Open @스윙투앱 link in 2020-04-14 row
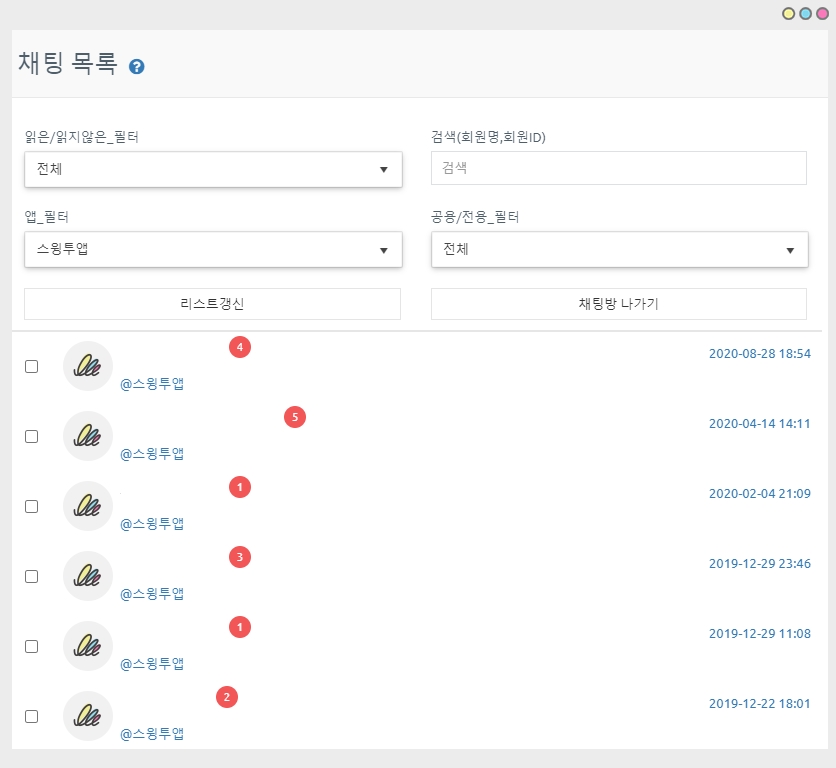 (152, 453)
